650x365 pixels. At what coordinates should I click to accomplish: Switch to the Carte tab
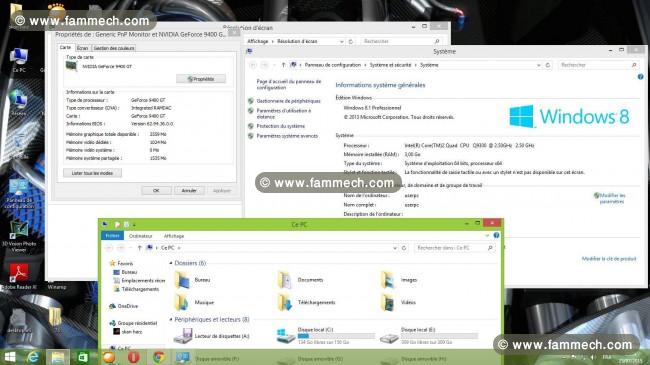pyautogui.click(x=65, y=48)
